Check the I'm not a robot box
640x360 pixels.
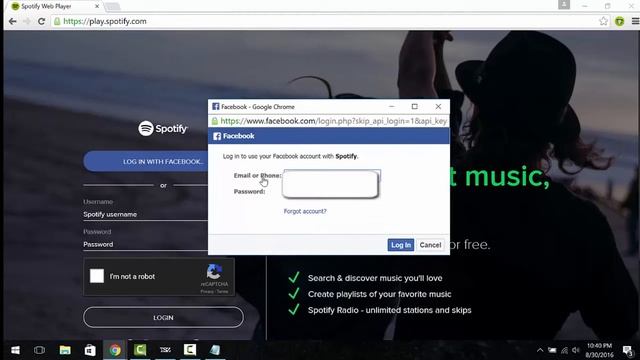click(x=97, y=276)
